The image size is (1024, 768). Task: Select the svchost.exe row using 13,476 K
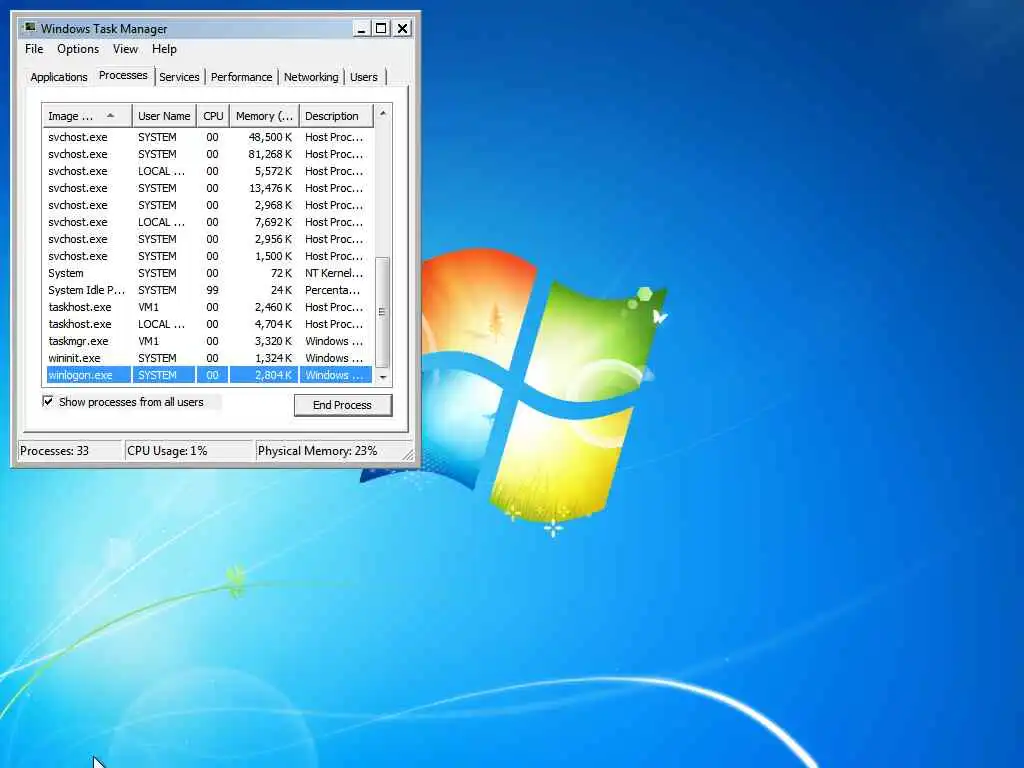click(x=209, y=188)
